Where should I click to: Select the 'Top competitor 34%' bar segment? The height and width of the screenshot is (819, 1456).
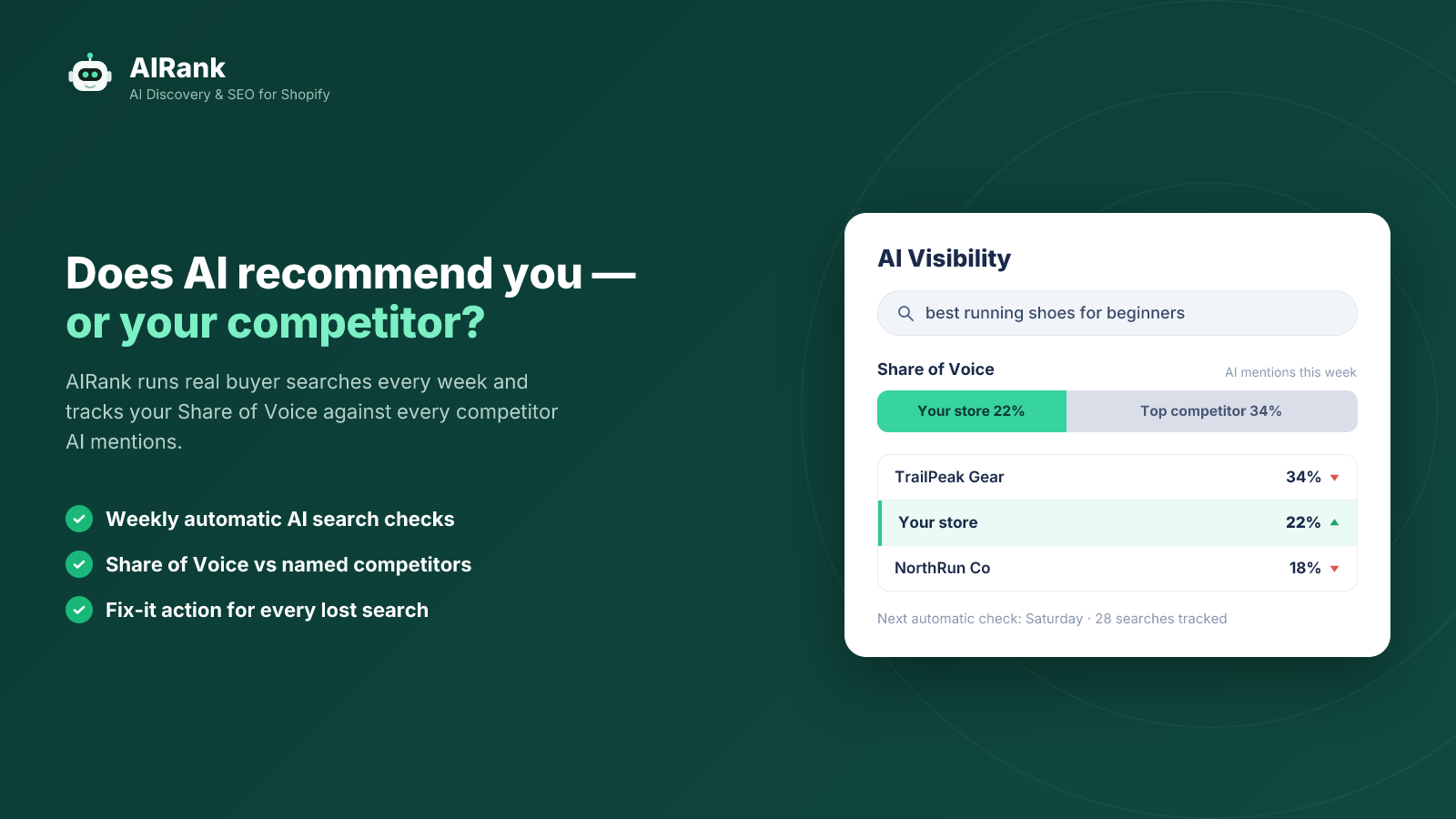pos(1212,411)
